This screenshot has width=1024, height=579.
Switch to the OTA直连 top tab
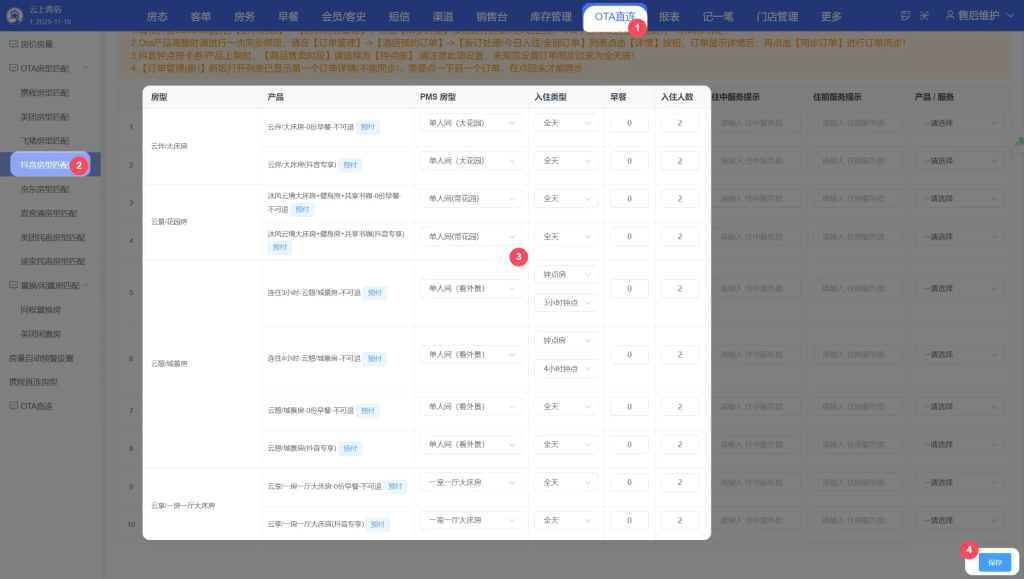click(x=614, y=17)
